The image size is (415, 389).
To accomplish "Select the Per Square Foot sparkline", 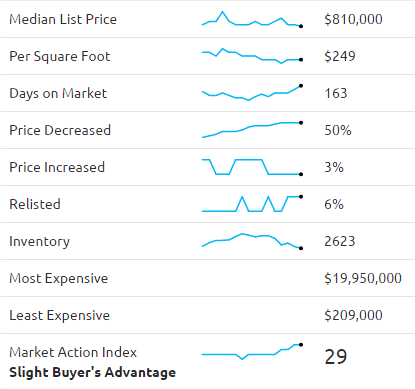I will [252, 56].
